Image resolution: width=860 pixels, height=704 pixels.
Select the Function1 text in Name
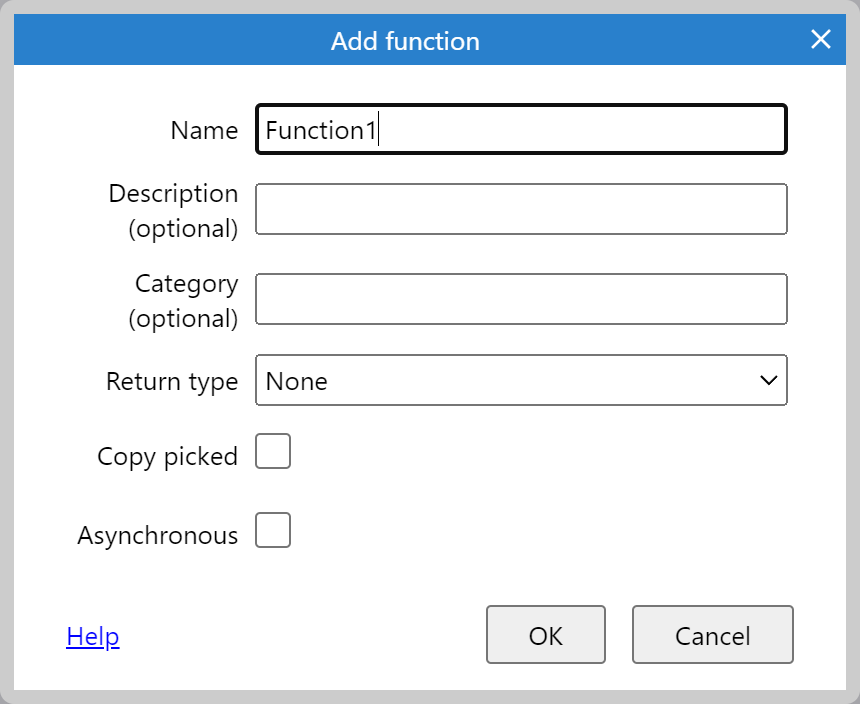point(318,129)
